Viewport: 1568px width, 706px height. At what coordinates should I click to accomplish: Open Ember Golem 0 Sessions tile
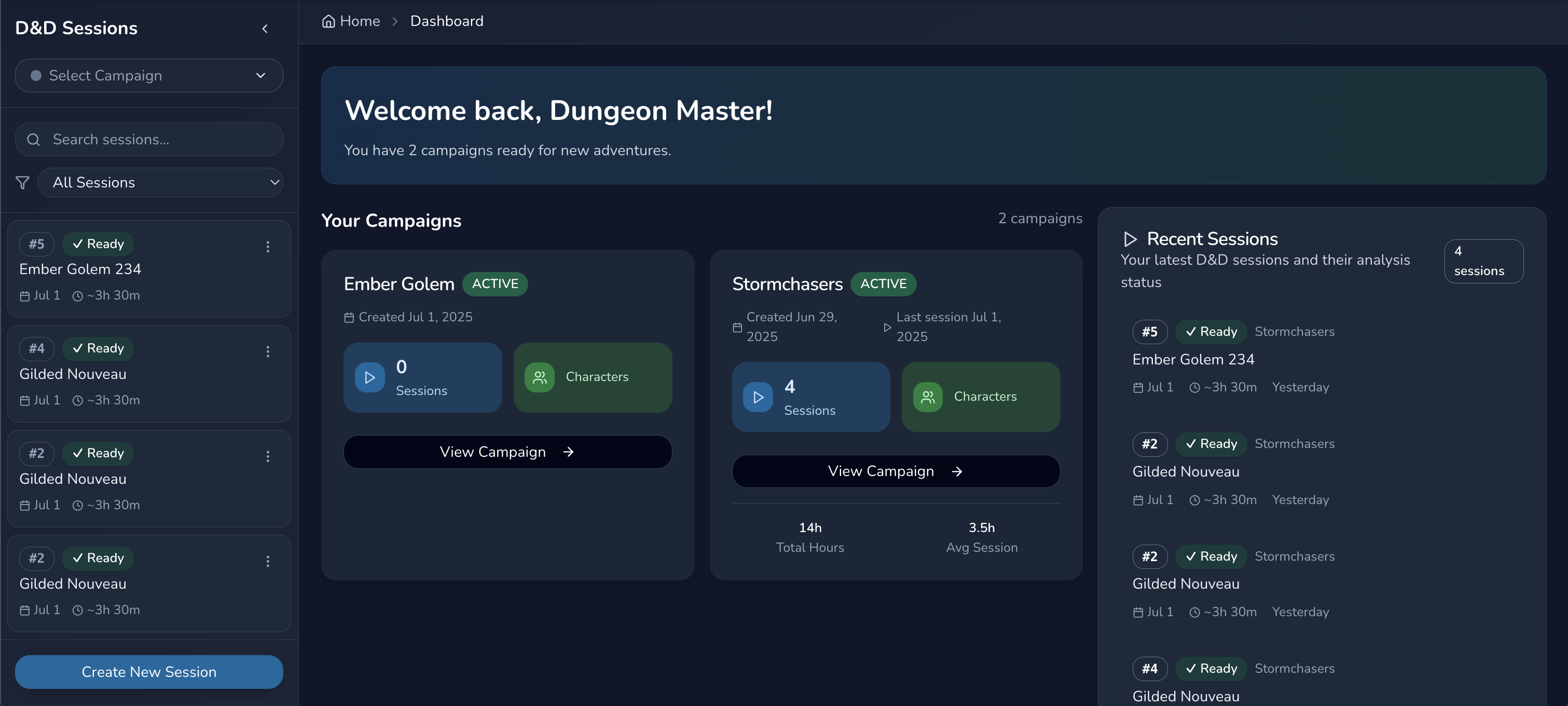click(x=422, y=378)
